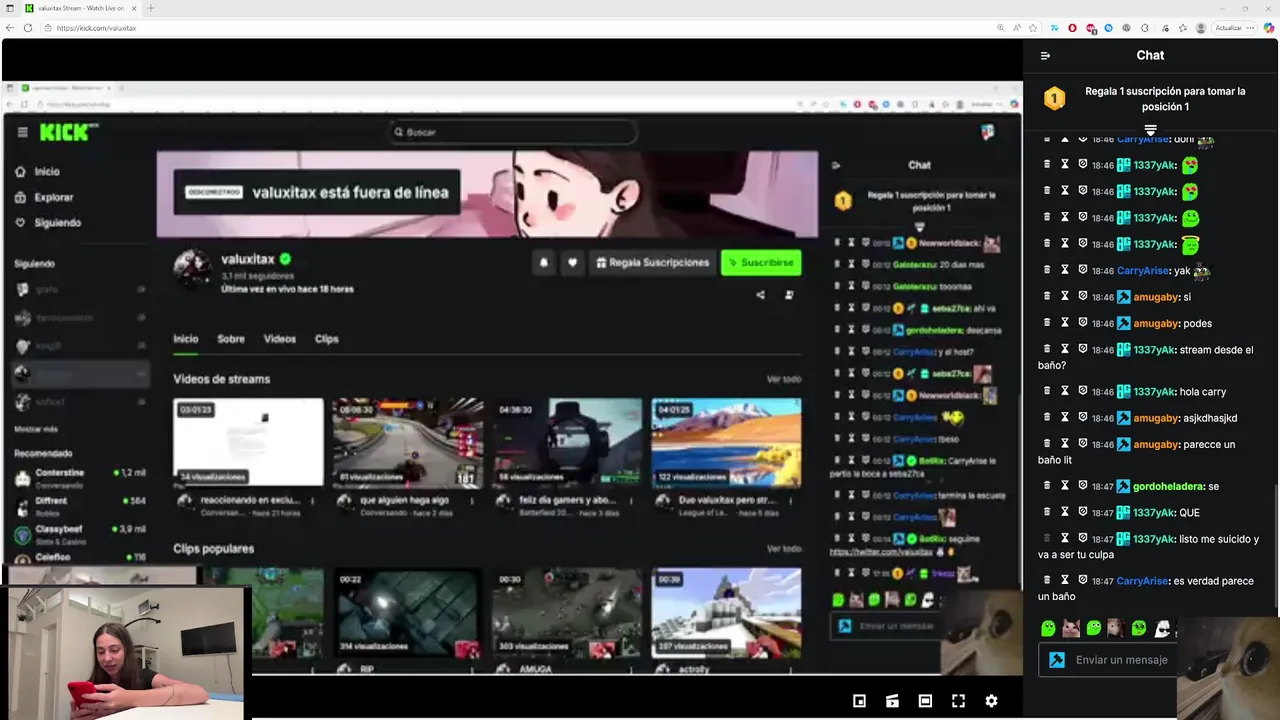Screen dimensions: 1280x720
Task: Insert the first green emote in quick emote row
Action: [x=1048, y=629]
